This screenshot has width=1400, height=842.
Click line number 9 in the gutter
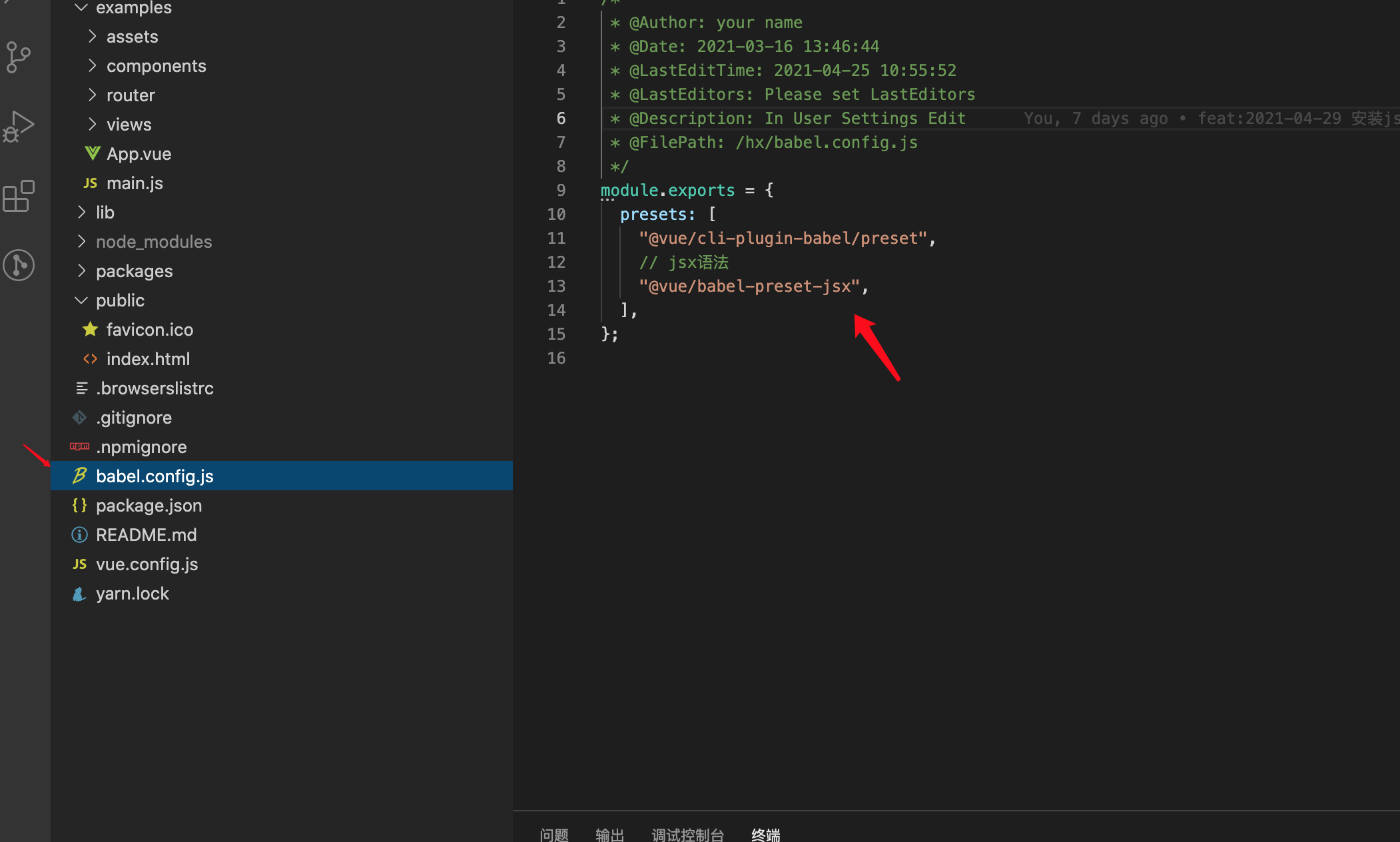point(561,191)
